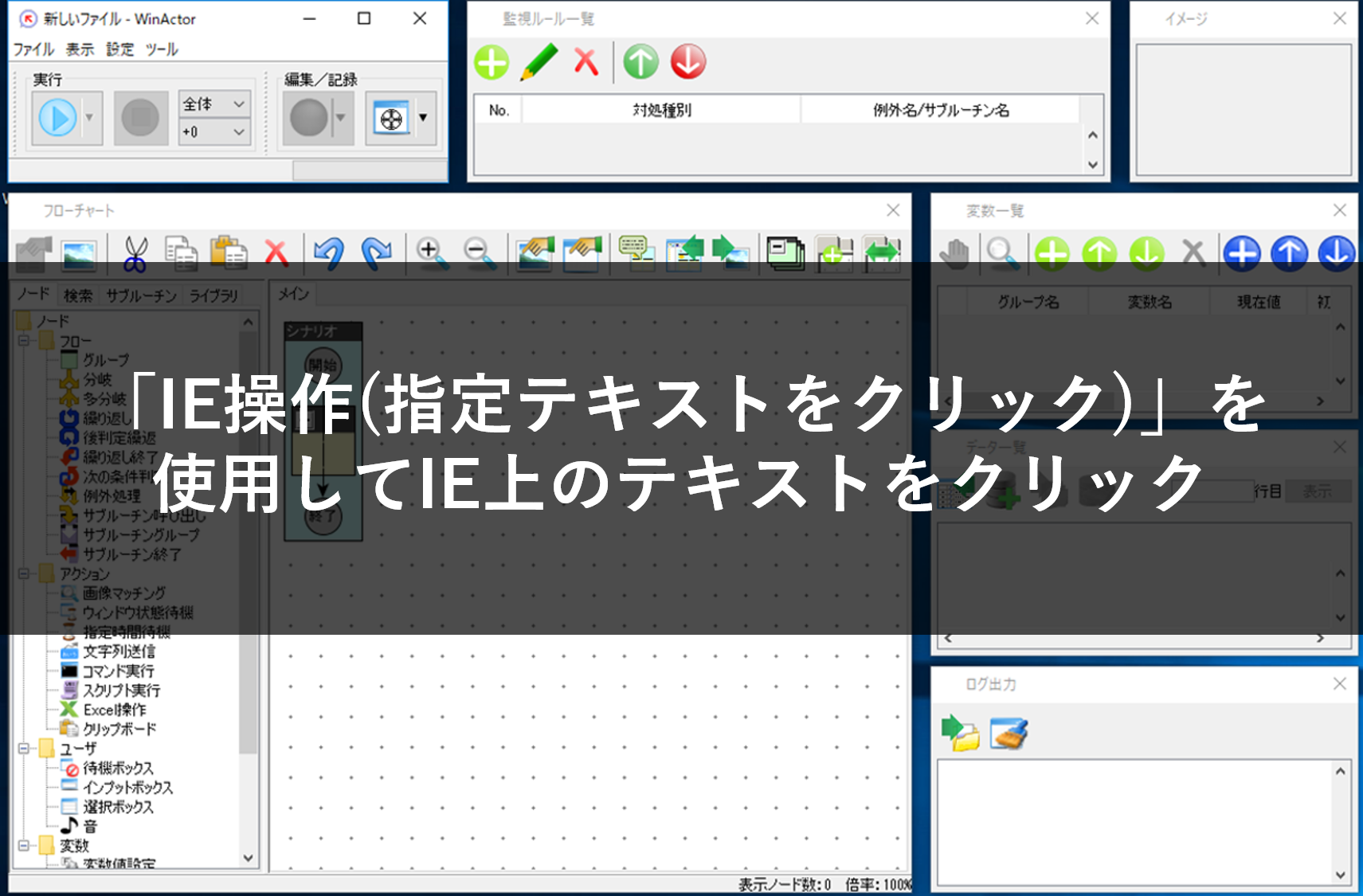Open the dropdown arrow next to record button

(342, 118)
